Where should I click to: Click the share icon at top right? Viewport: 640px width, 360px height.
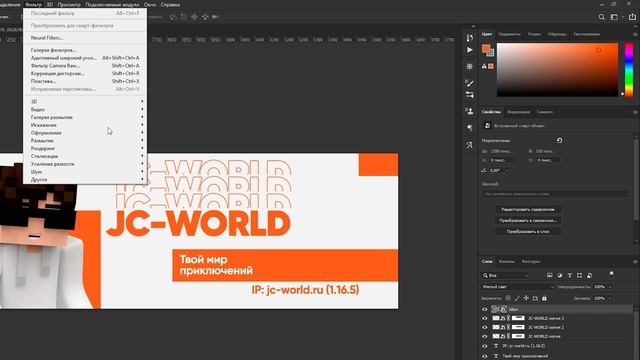[x=632, y=17]
